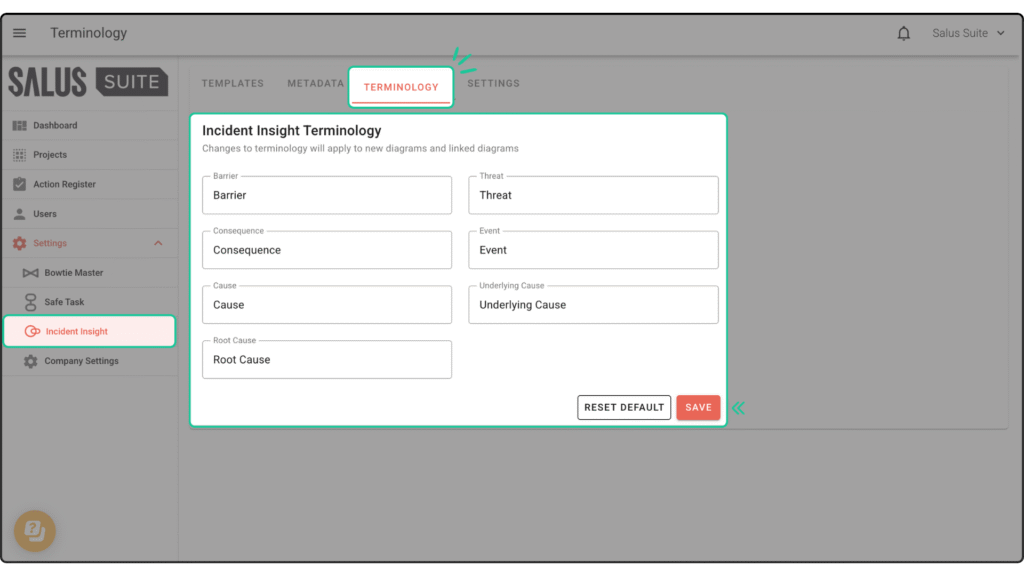Click the notifications bell

coord(904,32)
